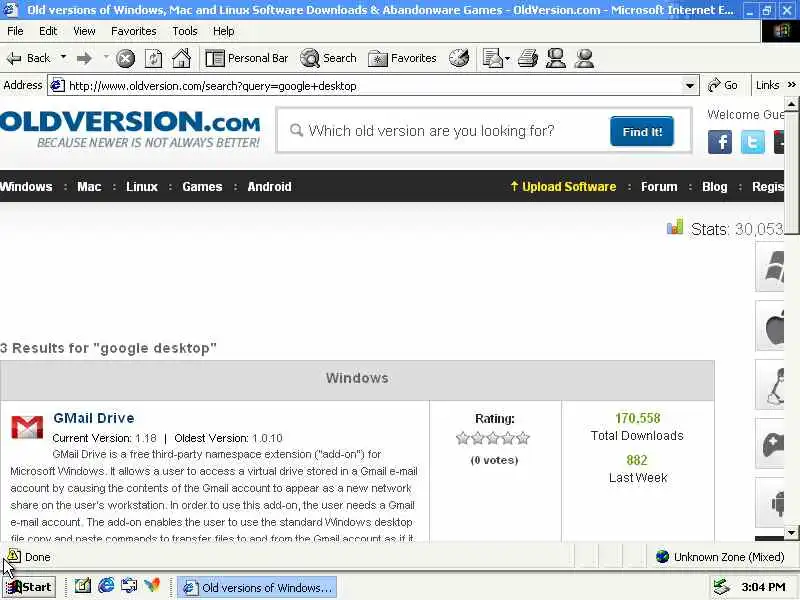Toggle the Personal Bar button

[x=247, y=58]
